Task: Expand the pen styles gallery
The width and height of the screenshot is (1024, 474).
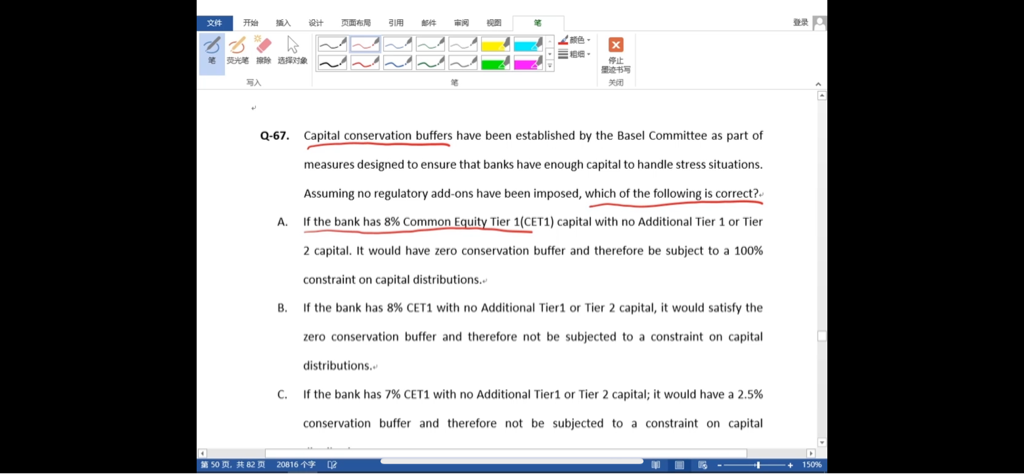Action: click(x=549, y=66)
